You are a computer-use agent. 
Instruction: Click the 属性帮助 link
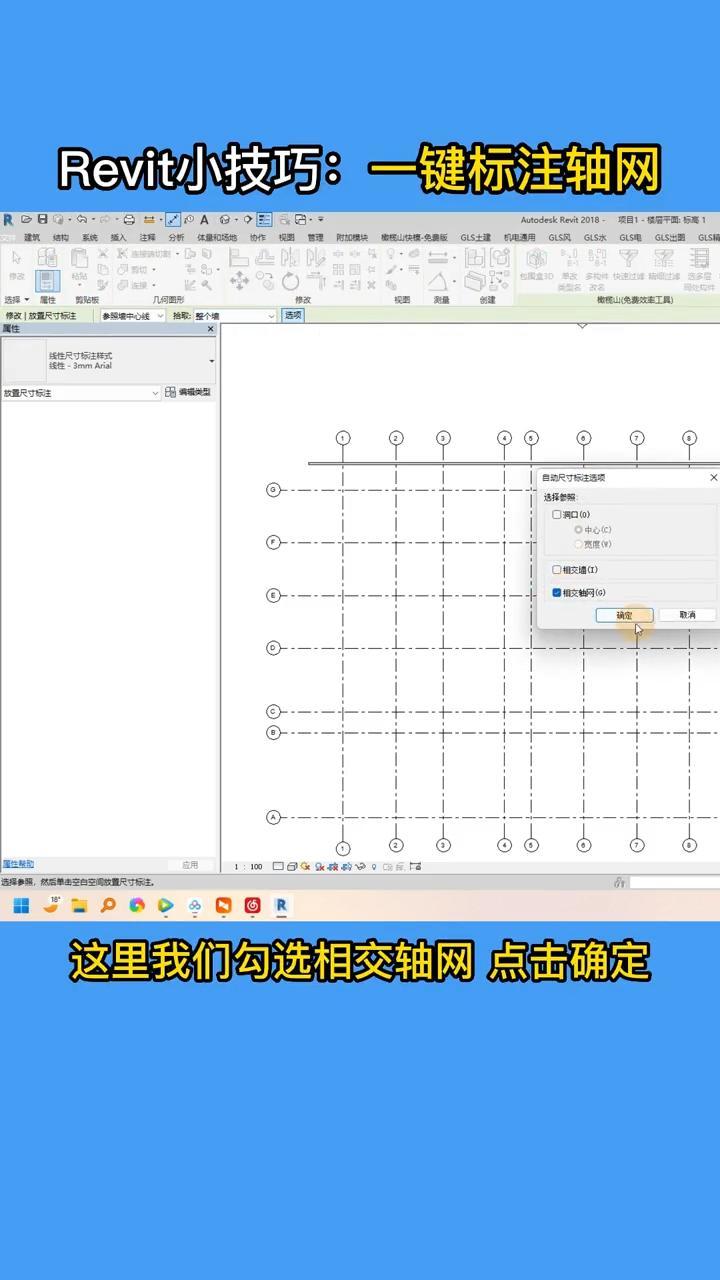[x=18, y=863]
